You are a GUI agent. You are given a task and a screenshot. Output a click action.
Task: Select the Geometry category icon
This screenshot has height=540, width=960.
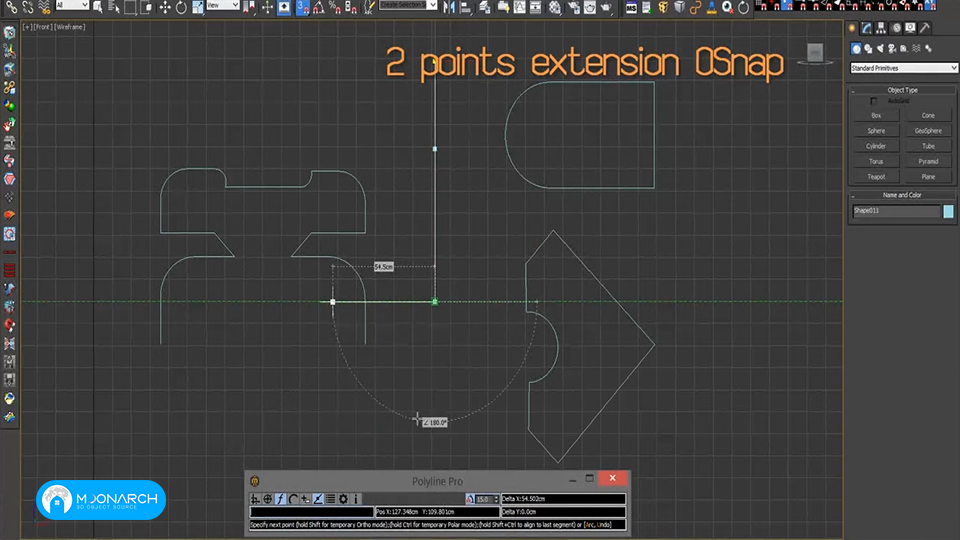tap(856, 48)
